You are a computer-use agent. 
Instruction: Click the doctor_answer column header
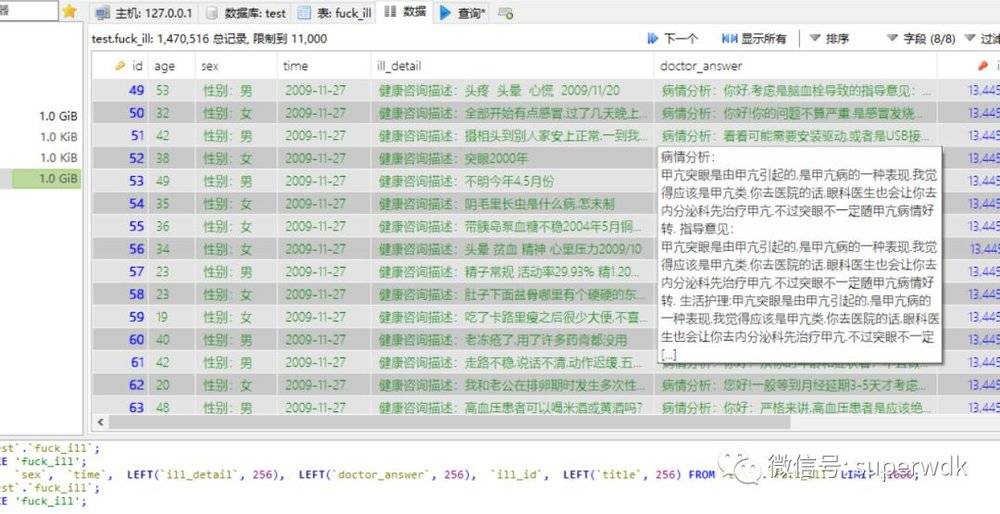(x=795, y=66)
